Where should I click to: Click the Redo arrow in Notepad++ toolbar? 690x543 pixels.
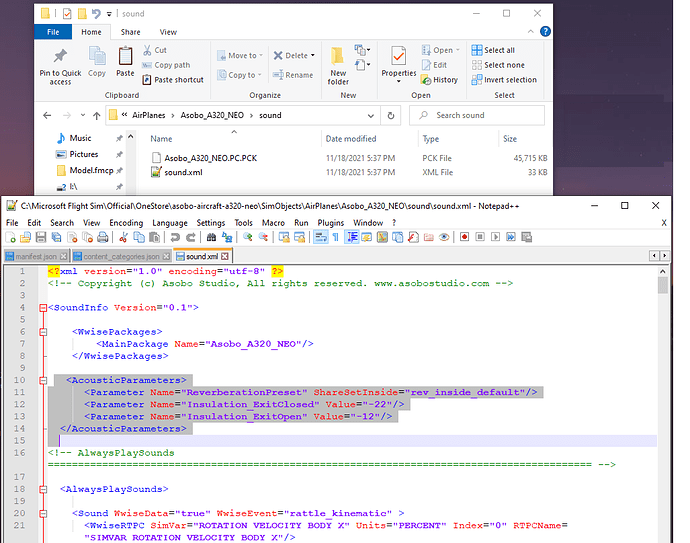point(191,238)
